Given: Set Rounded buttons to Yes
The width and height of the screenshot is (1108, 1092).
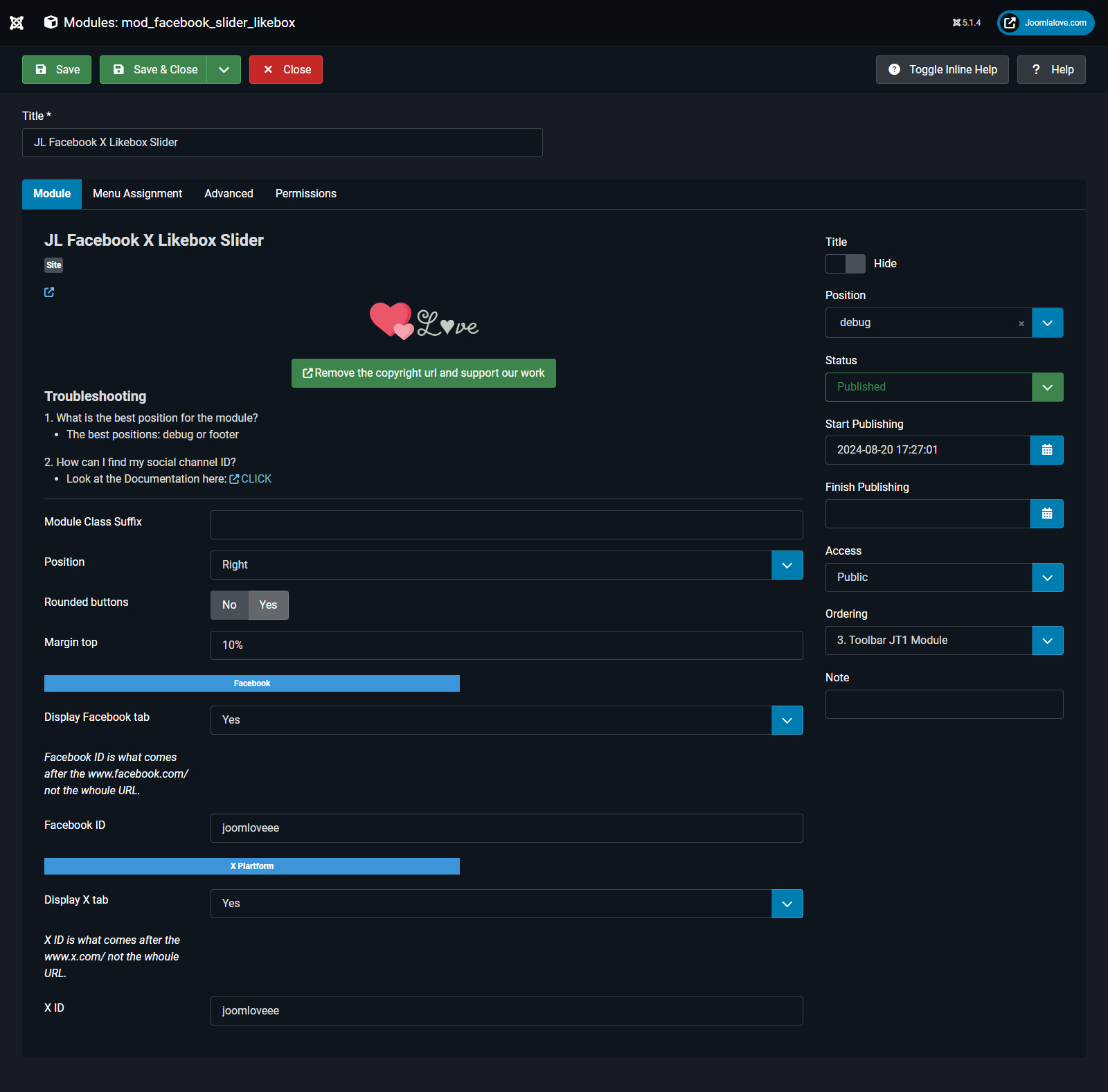Looking at the screenshot, I should click(268, 605).
